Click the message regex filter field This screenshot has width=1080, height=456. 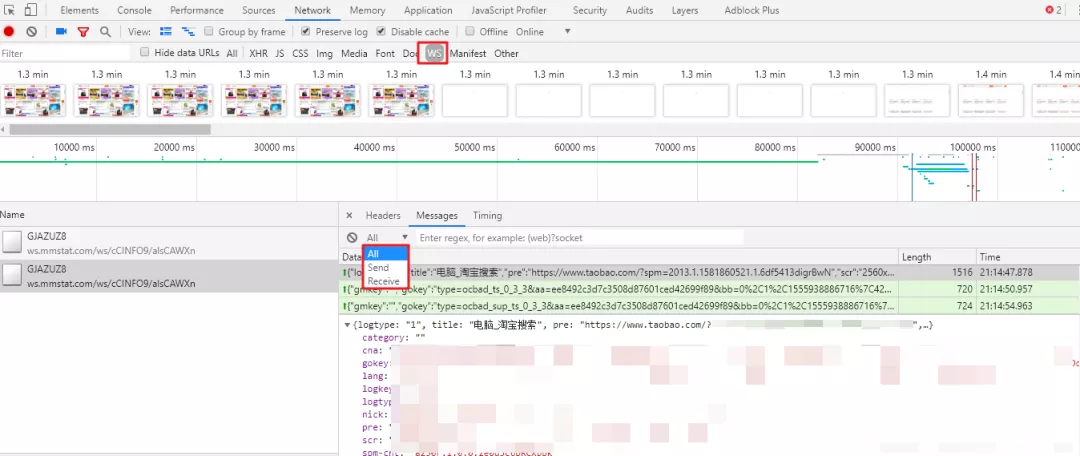click(x=580, y=238)
